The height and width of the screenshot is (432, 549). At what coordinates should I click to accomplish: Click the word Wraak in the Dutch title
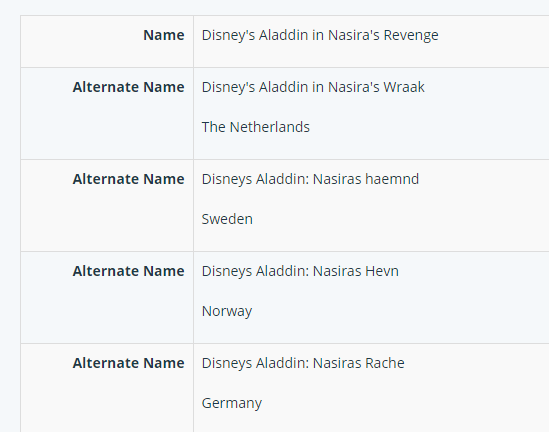(x=404, y=87)
